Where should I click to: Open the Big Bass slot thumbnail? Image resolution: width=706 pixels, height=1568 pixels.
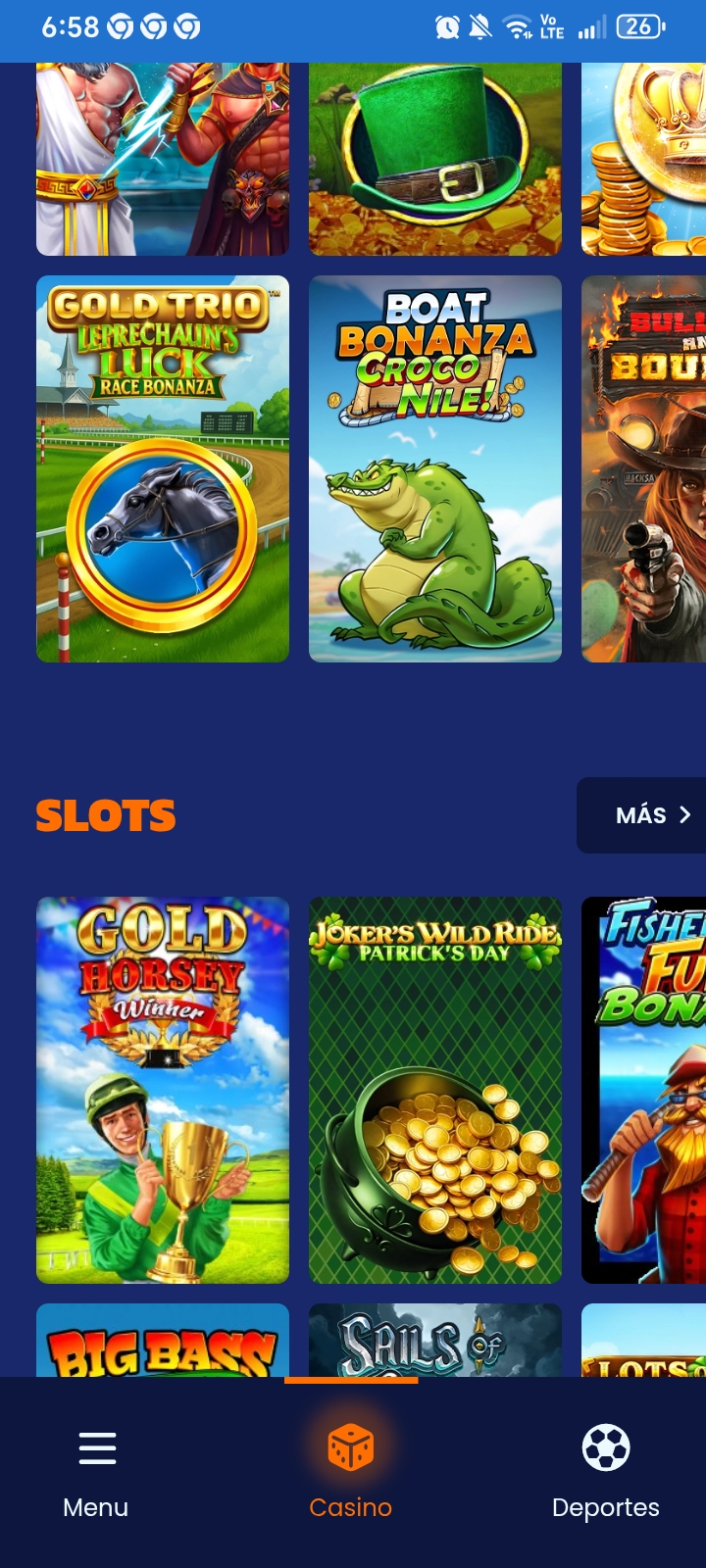coord(163,1340)
